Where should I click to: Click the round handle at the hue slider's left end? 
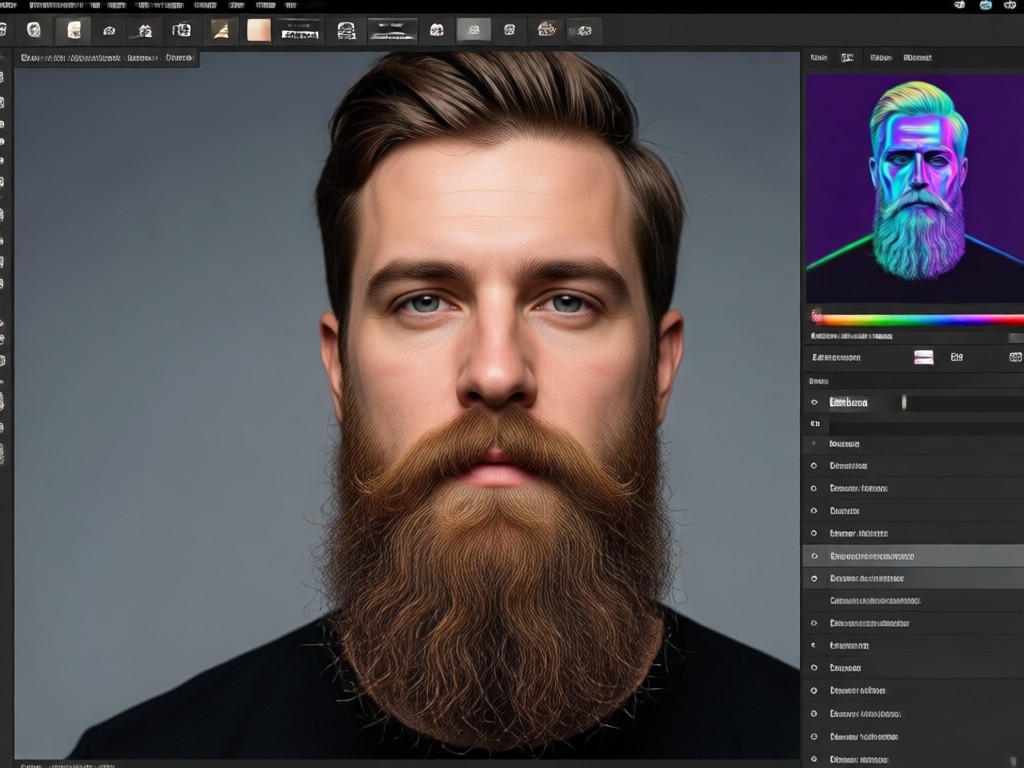(x=816, y=317)
